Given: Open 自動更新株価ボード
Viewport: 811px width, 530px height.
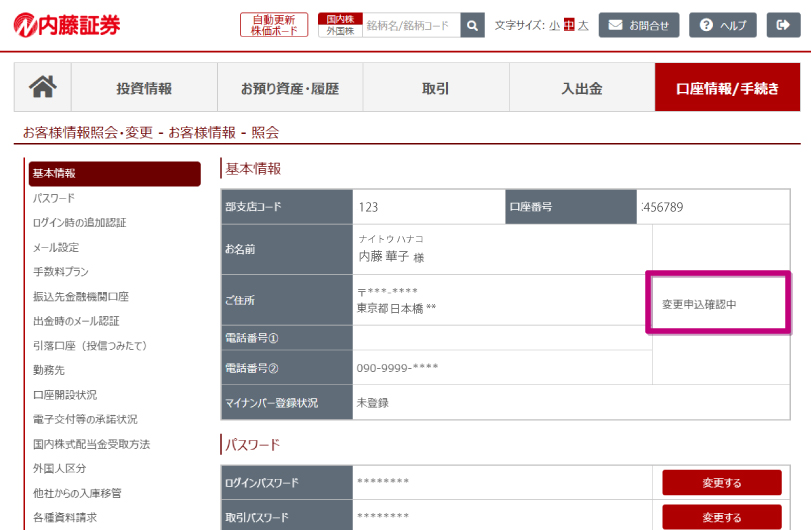Looking at the screenshot, I should pyautogui.click(x=274, y=25).
